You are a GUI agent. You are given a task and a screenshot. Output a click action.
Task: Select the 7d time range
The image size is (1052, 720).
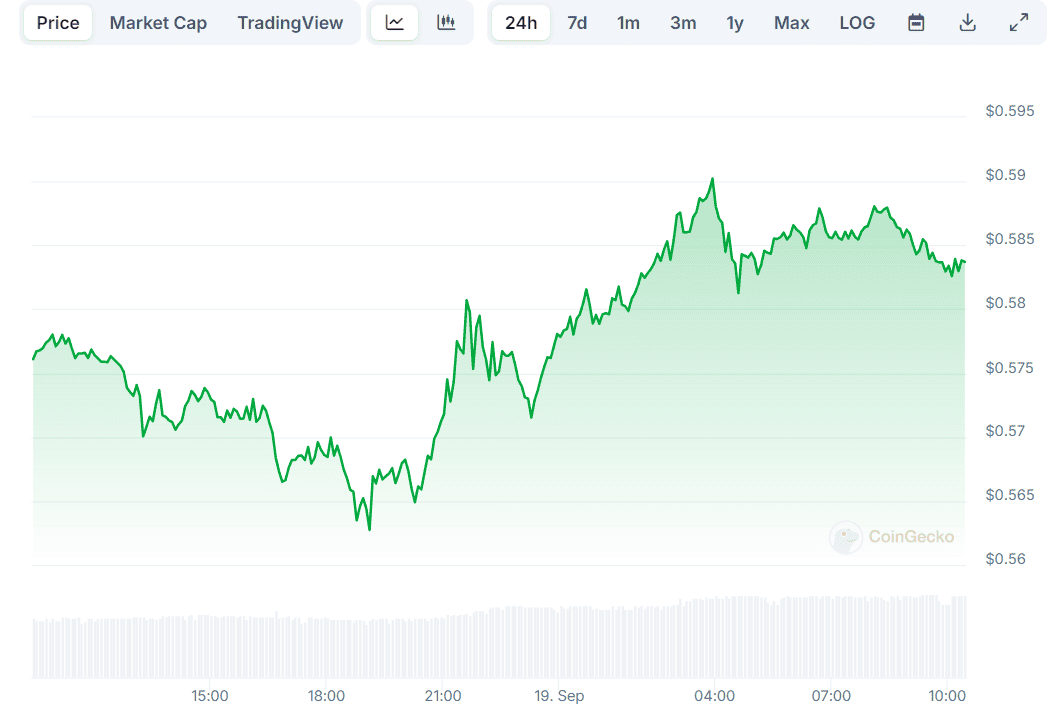tap(577, 23)
